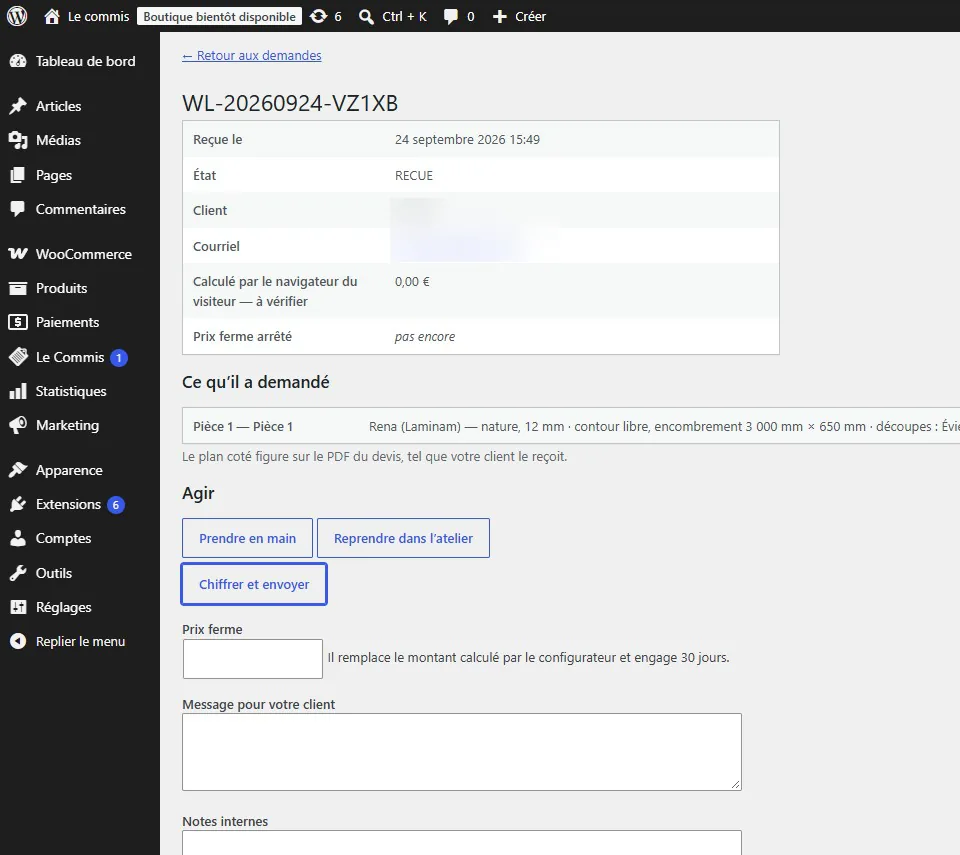Screen dimensions: 960x855
Task: Click the Créer toolbar label
Action: [x=530, y=17]
